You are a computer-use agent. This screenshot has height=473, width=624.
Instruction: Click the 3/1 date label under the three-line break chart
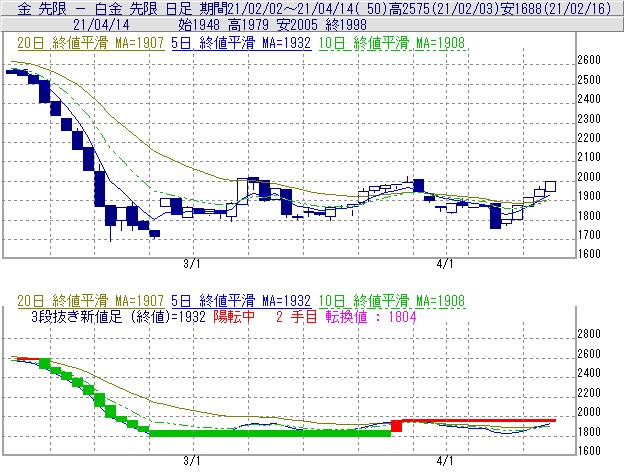point(192,461)
